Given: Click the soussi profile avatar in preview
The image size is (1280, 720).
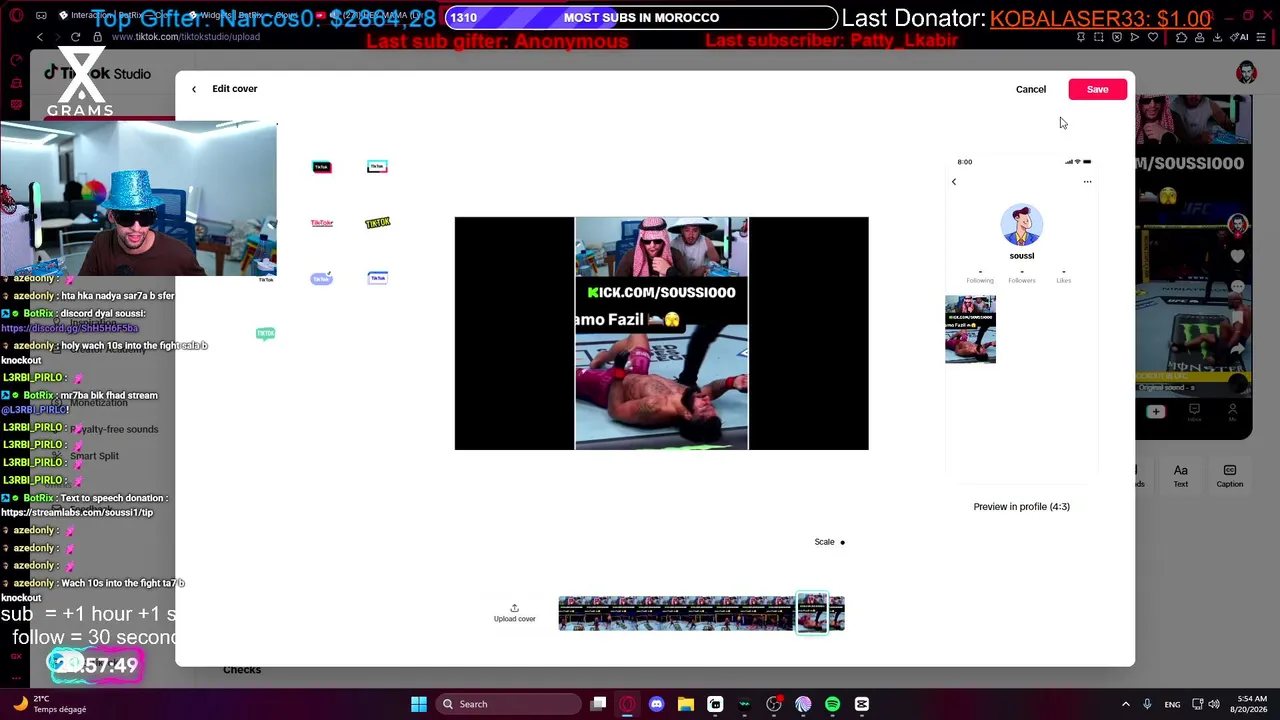Looking at the screenshot, I should [1021, 225].
